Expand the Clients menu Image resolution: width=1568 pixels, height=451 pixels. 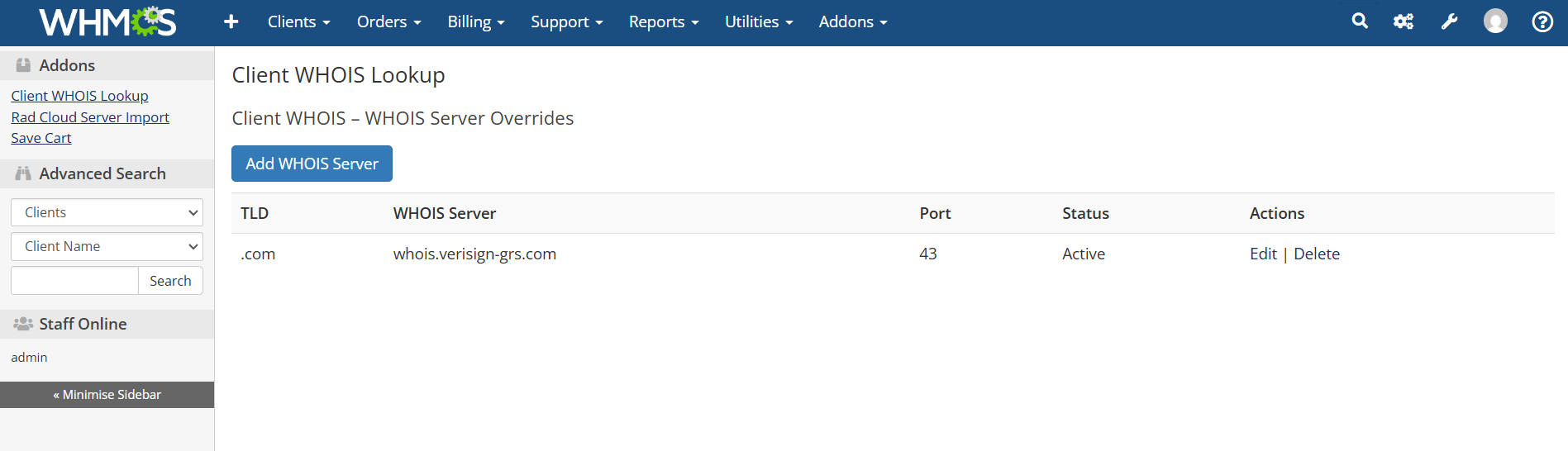point(298,22)
